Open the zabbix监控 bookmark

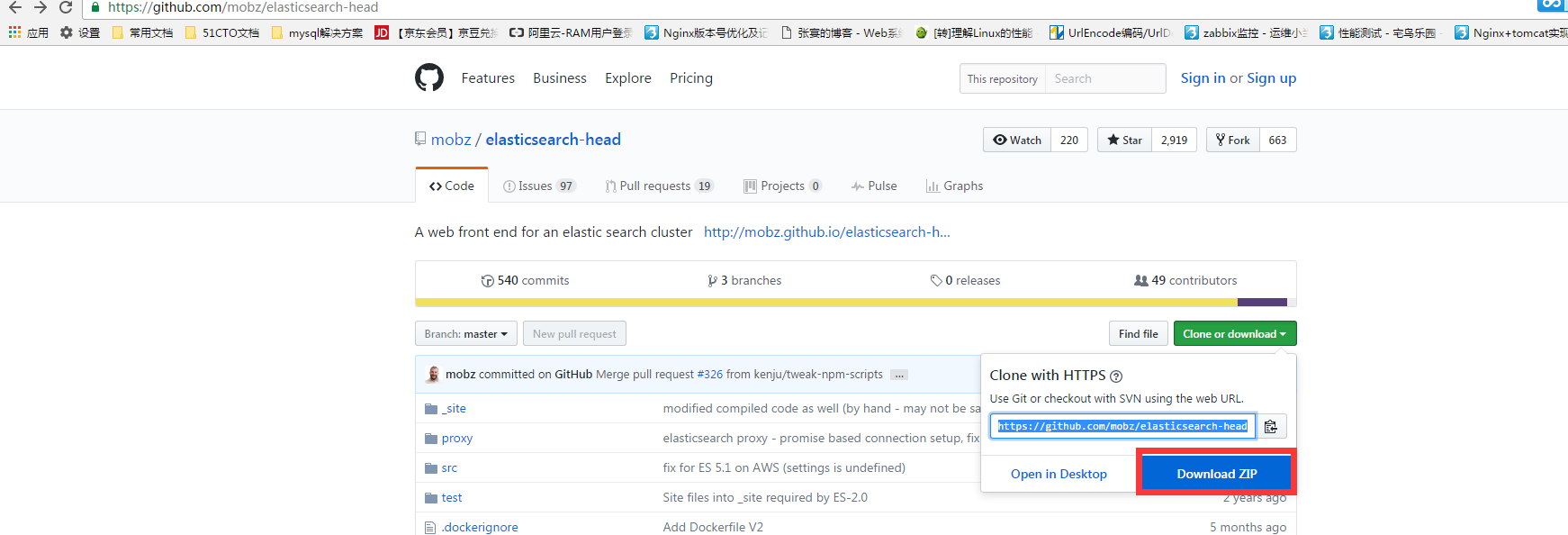(1246, 32)
